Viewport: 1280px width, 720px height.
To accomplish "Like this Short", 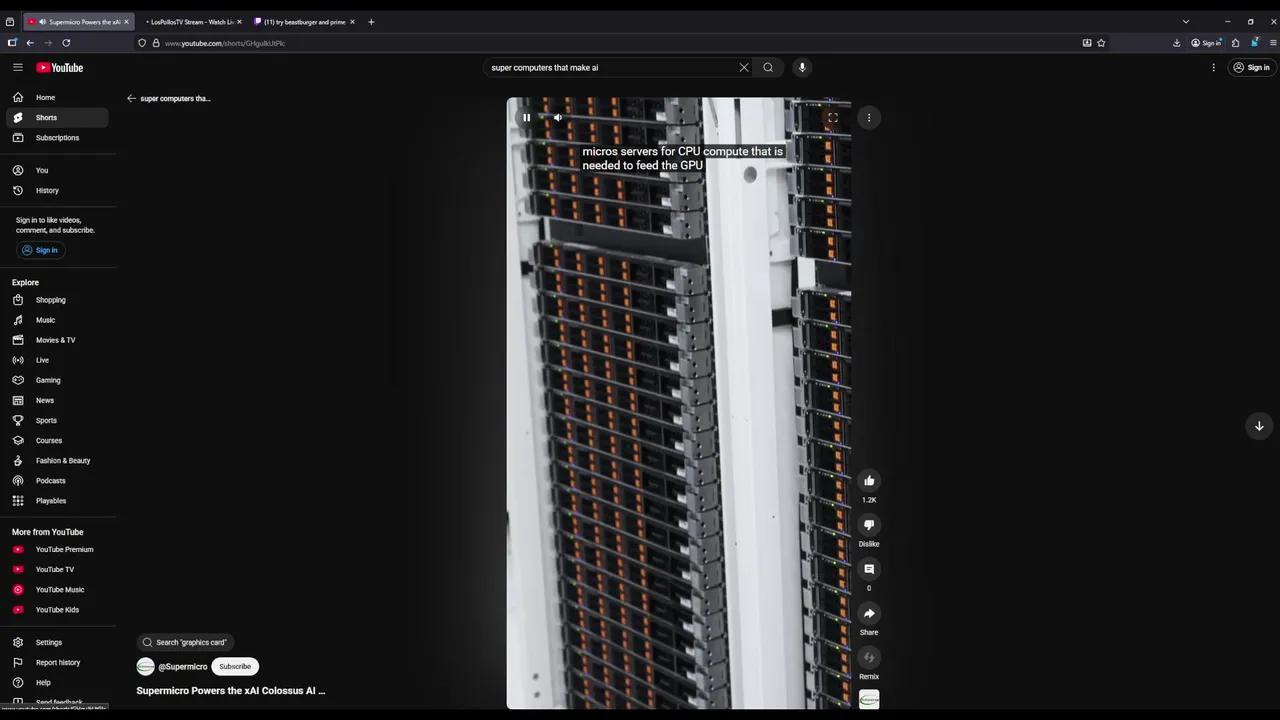I will coord(869,480).
